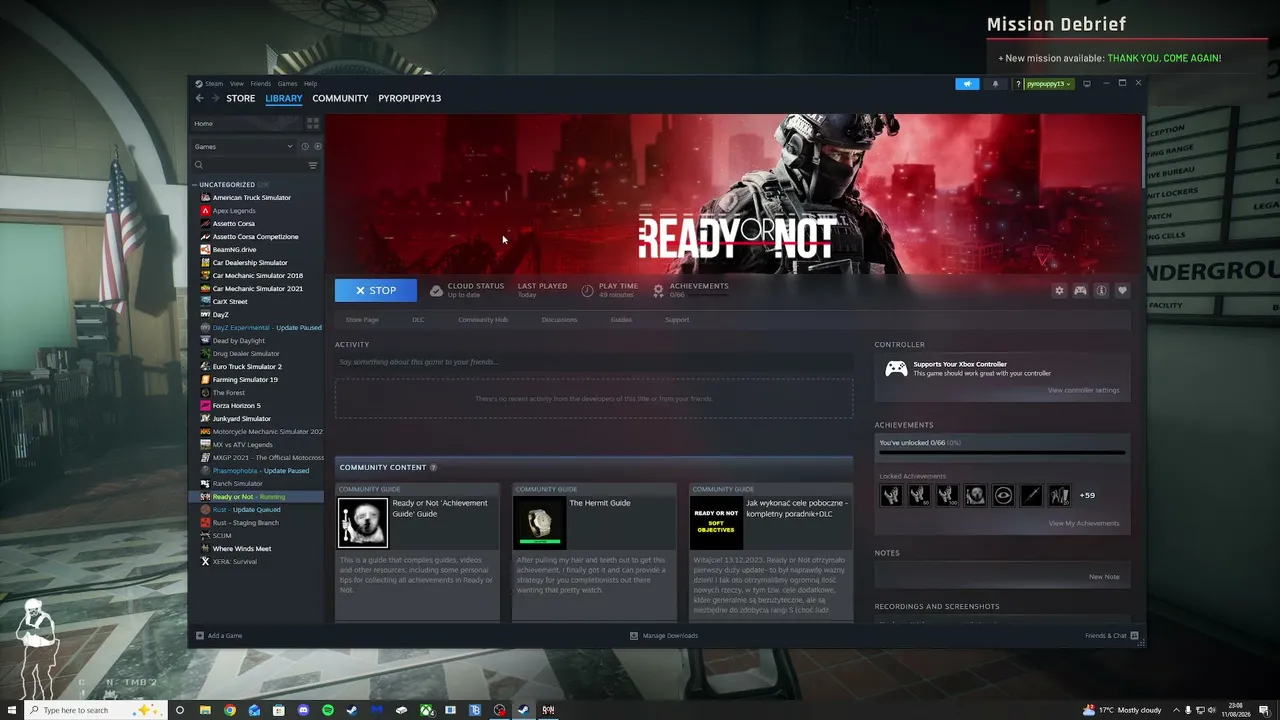Show Ready or Not game info
1280x720 pixels.
pyautogui.click(x=1101, y=290)
